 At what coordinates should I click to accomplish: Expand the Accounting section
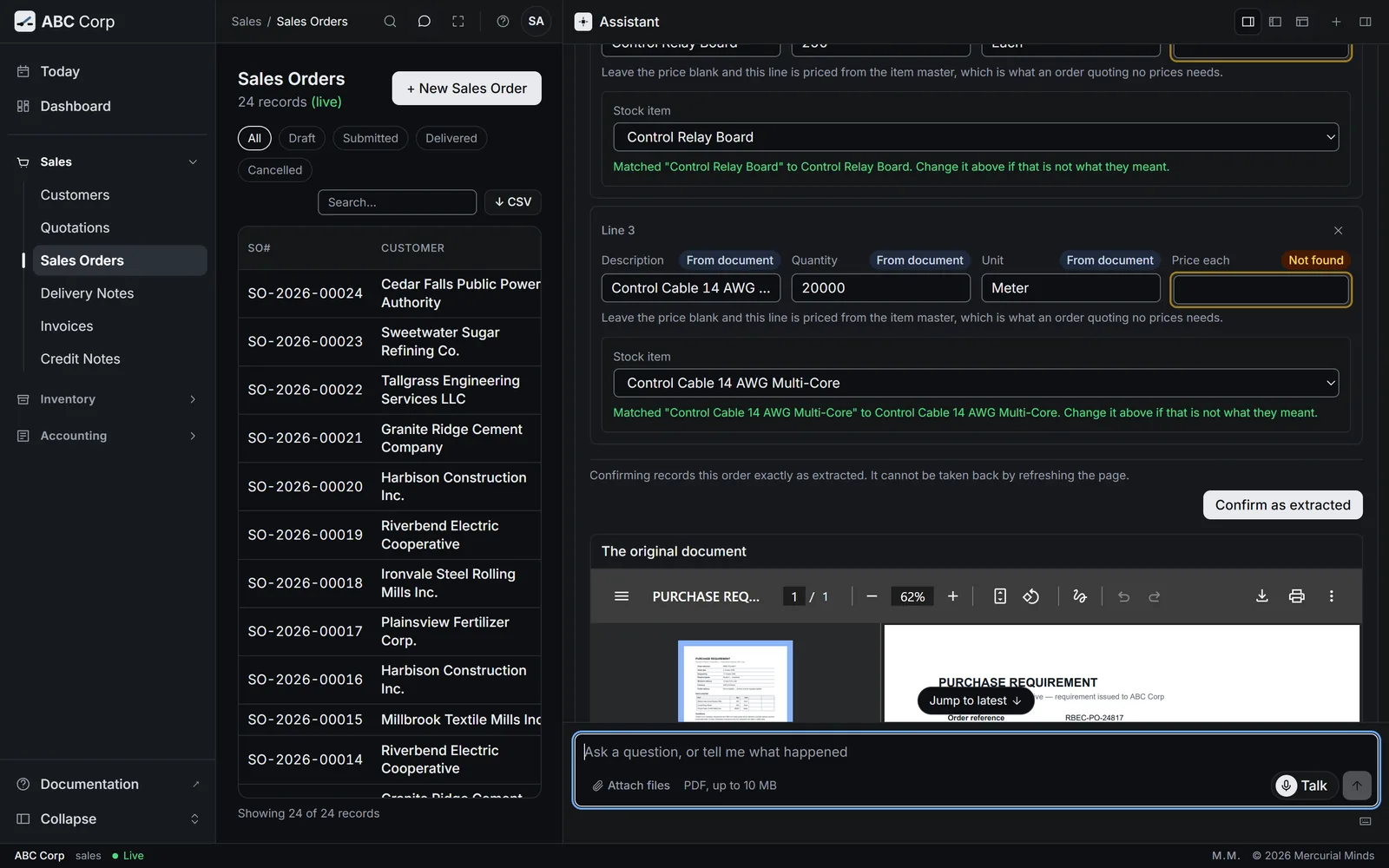[193, 436]
